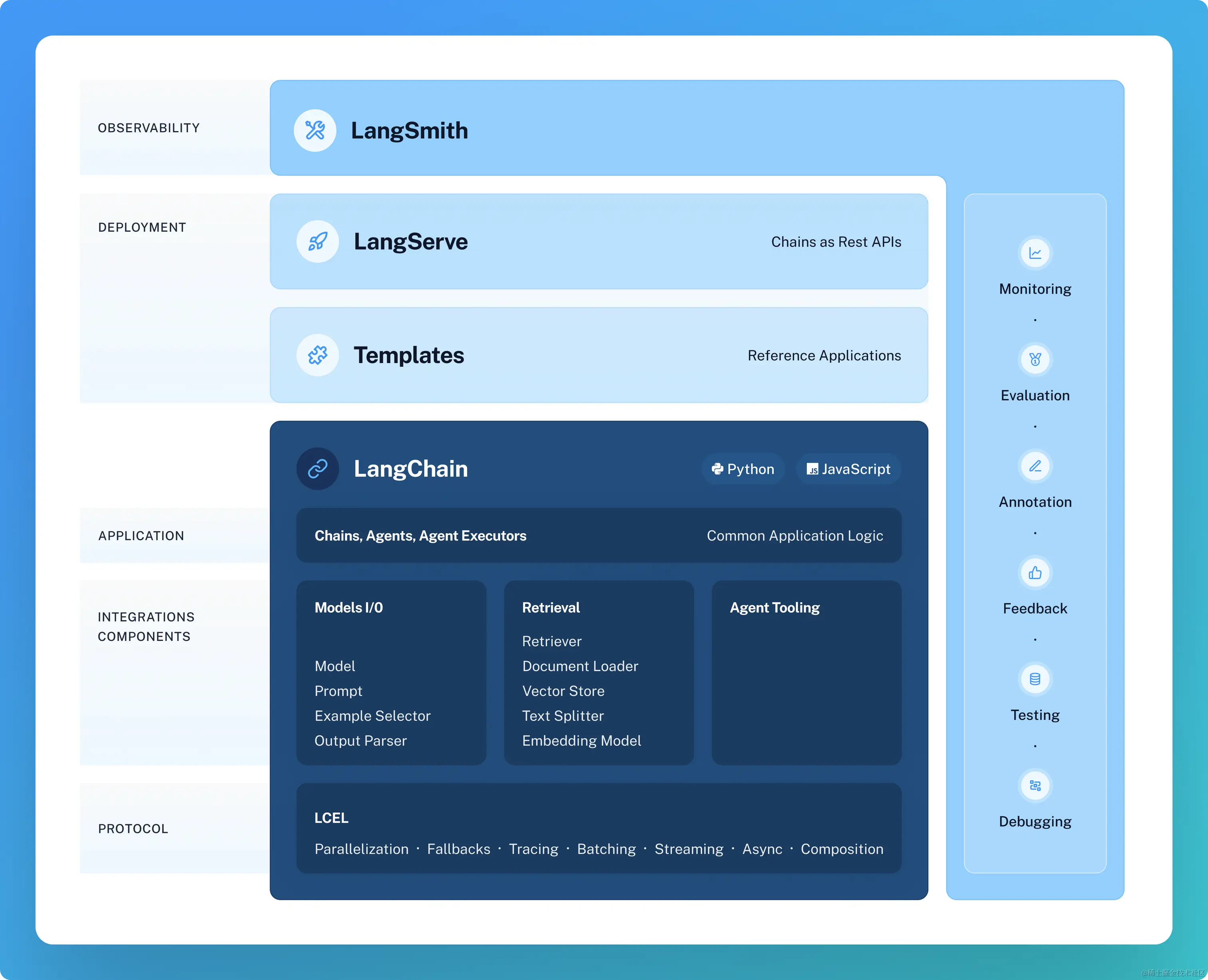Click the Feedback thumbs-up icon
Viewport: 1208px width, 980px height.
(x=1035, y=572)
